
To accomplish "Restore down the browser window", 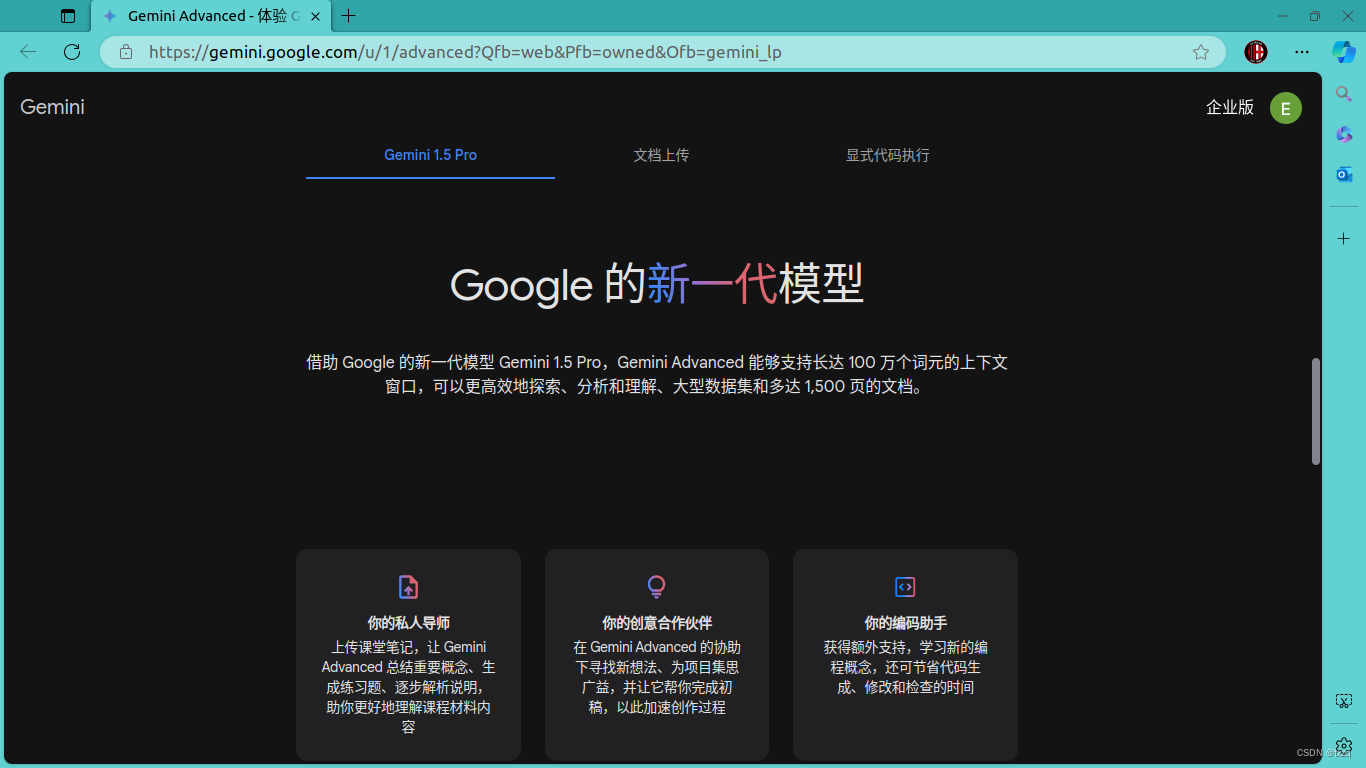I will pos(1314,16).
